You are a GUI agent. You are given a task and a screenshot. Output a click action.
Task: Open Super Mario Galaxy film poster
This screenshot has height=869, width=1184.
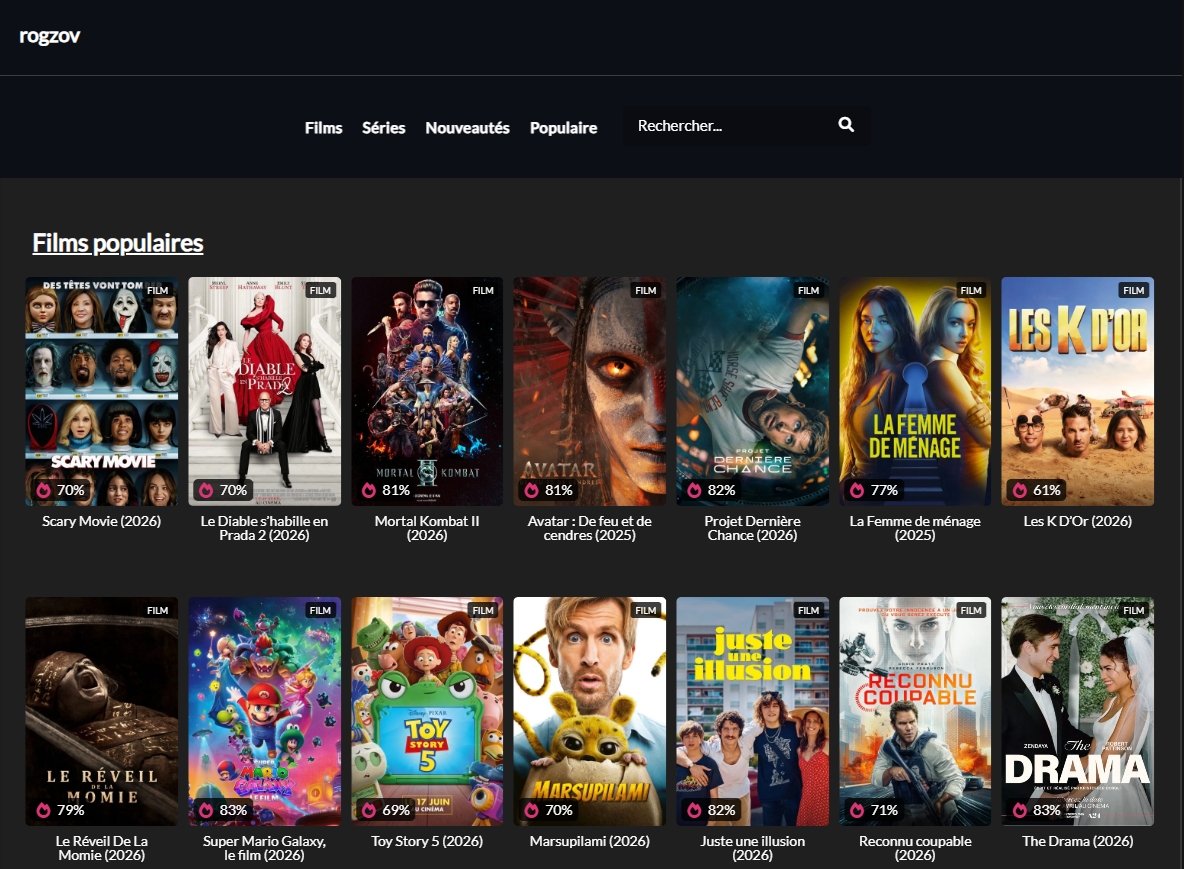point(264,711)
